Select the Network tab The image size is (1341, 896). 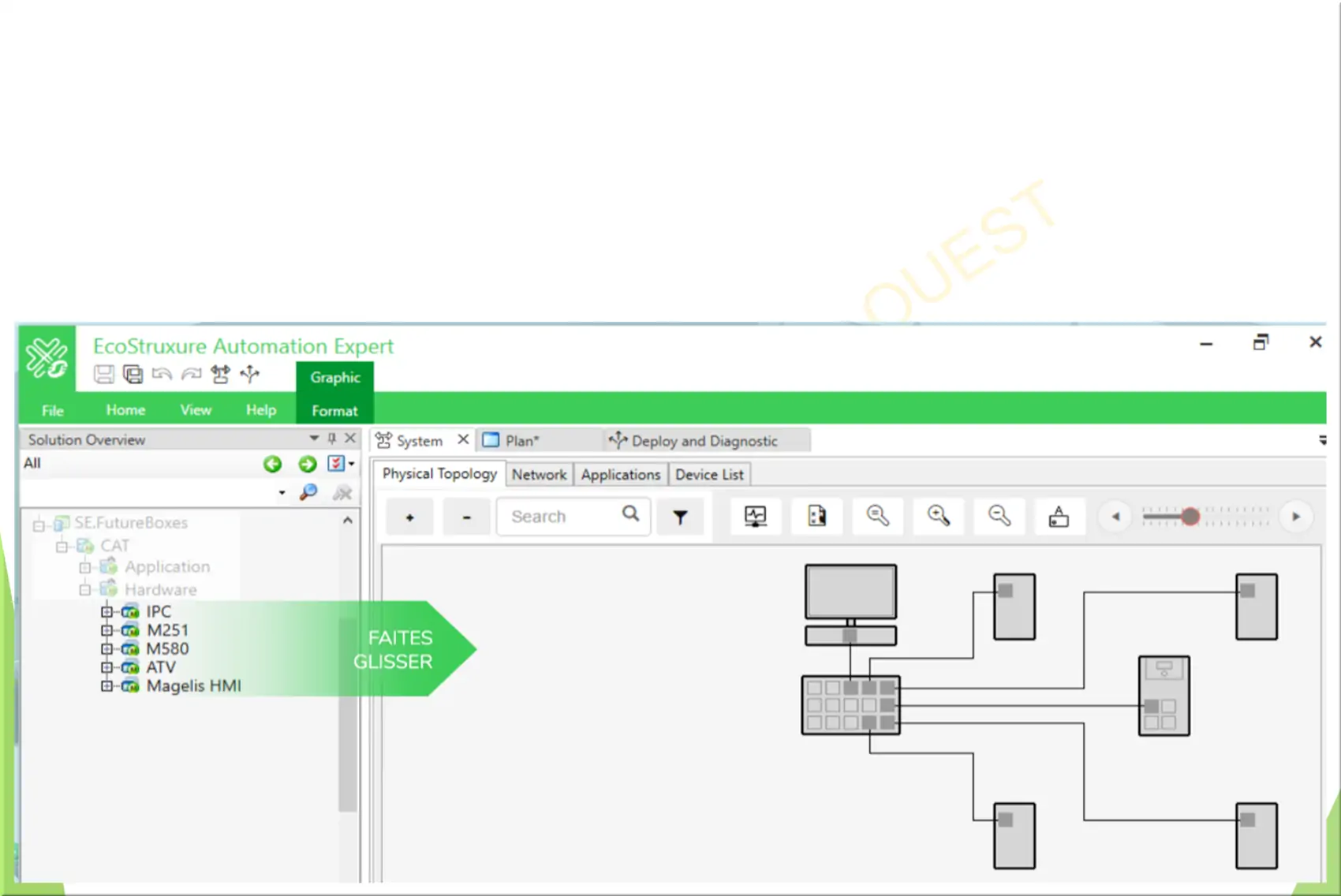click(x=540, y=475)
